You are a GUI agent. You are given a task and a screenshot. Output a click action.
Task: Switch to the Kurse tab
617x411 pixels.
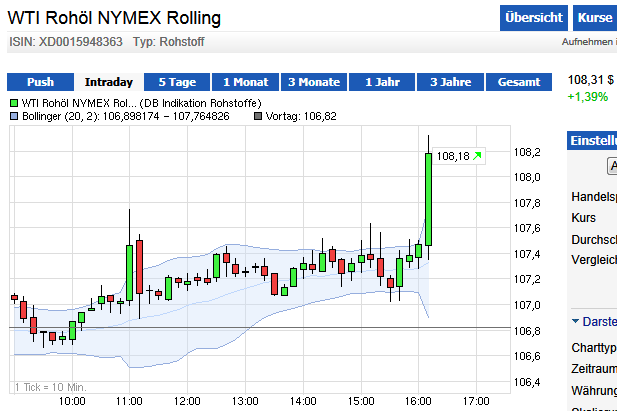(595, 18)
